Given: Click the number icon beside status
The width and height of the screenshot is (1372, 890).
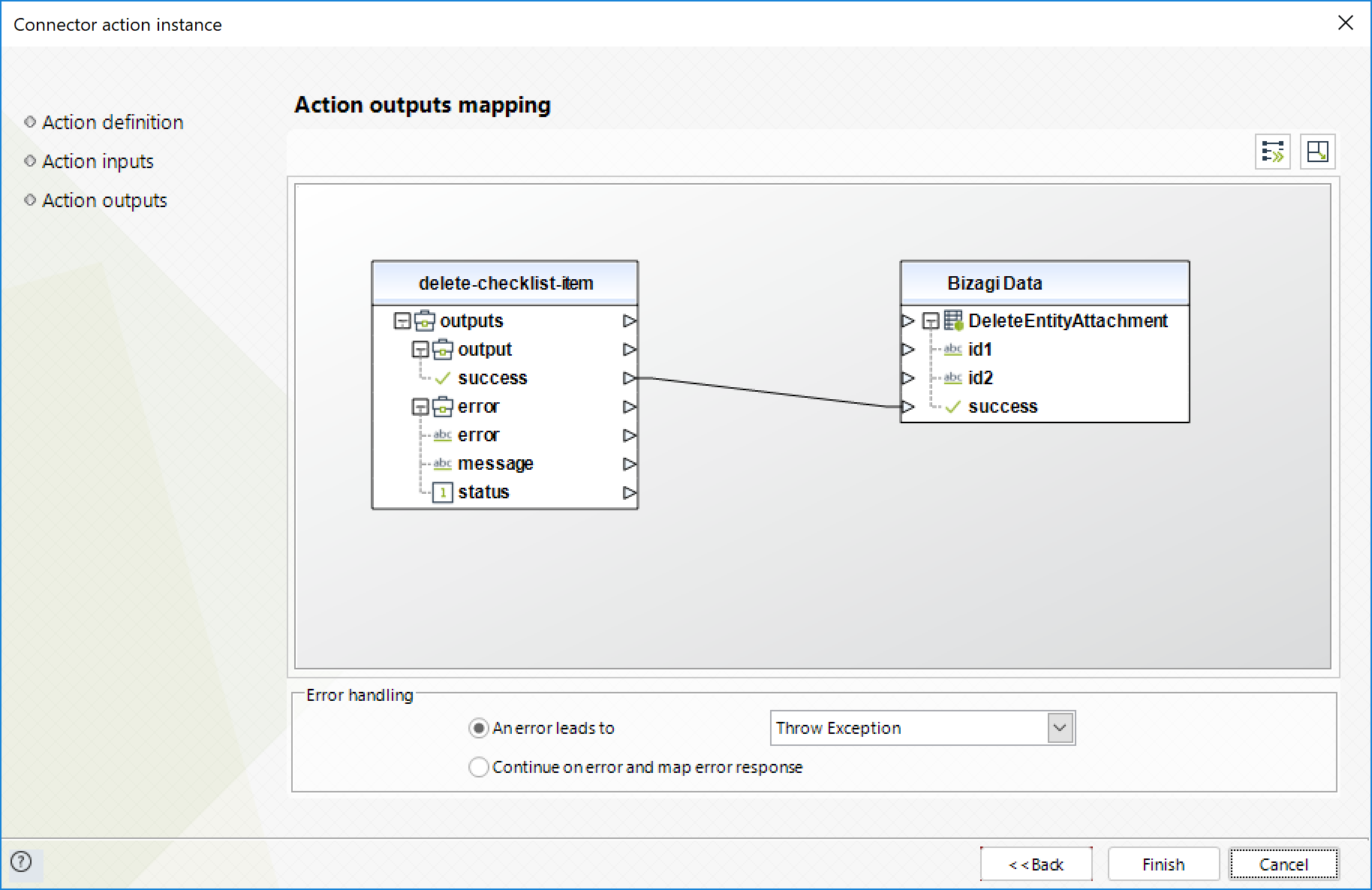Looking at the screenshot, I should (x=443, y=492).
